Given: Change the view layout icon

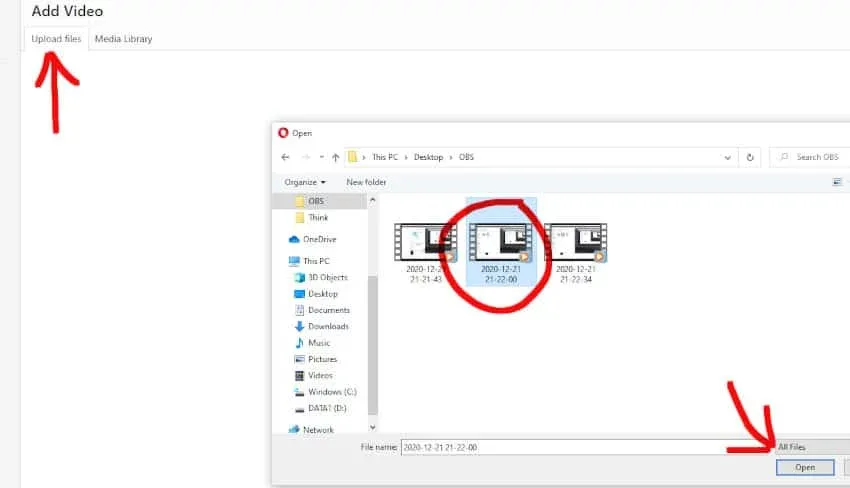Looking at the screenshot, I should pyautogui.click(x=837, y=182).
